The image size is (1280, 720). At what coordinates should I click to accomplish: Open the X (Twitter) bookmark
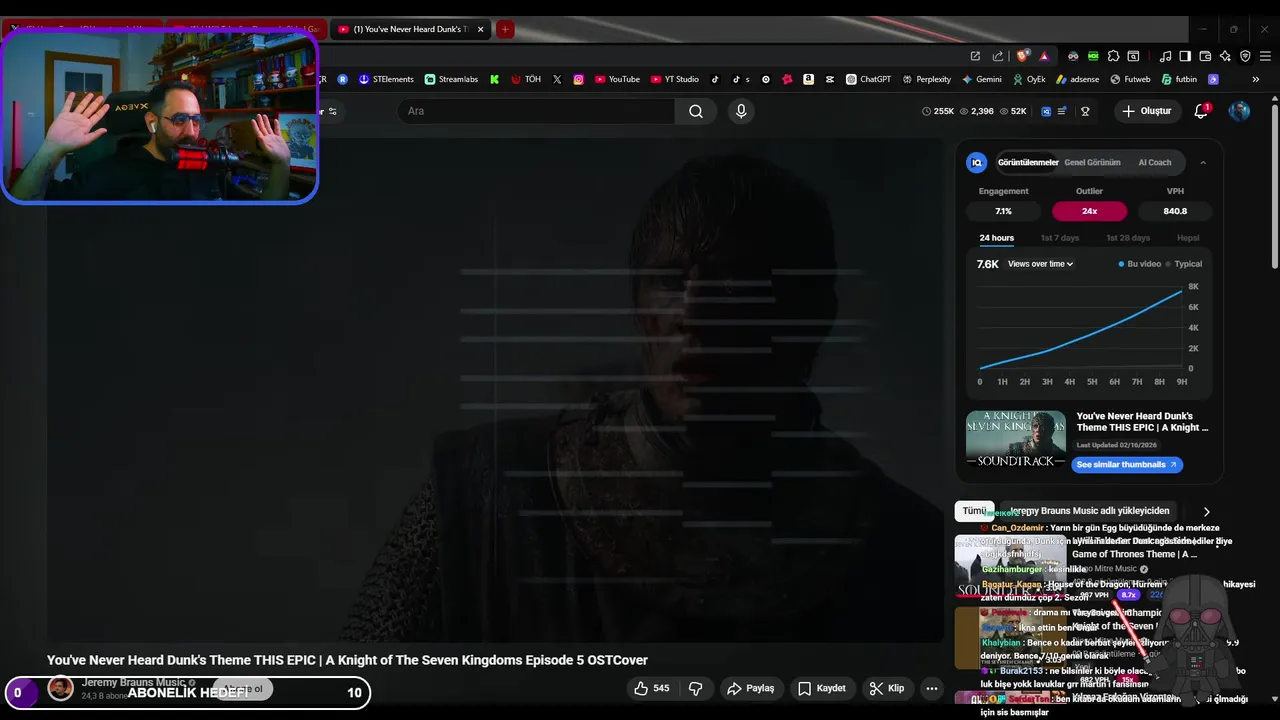click(557, 79)
